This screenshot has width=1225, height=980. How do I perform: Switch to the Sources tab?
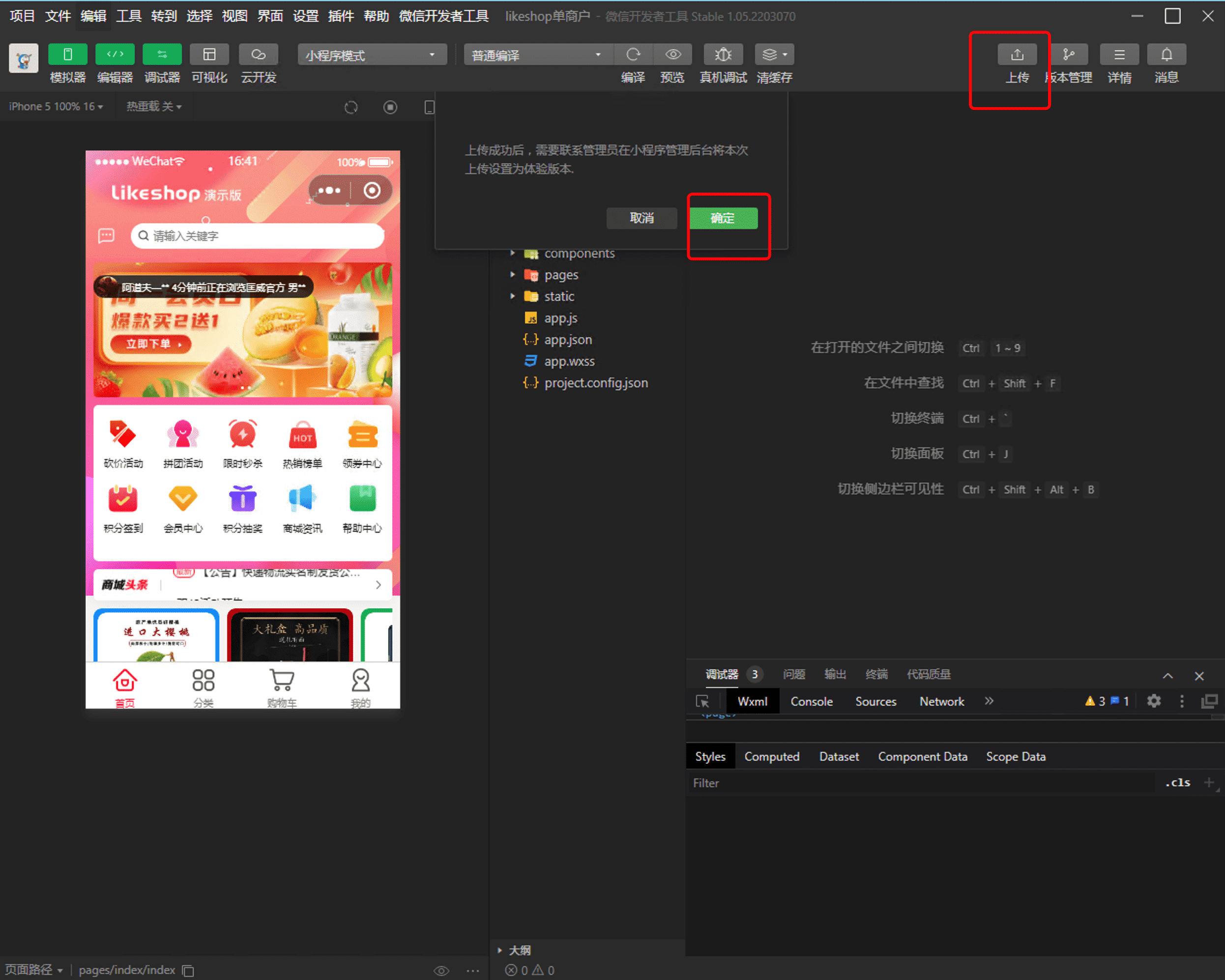tap(875, 702)
